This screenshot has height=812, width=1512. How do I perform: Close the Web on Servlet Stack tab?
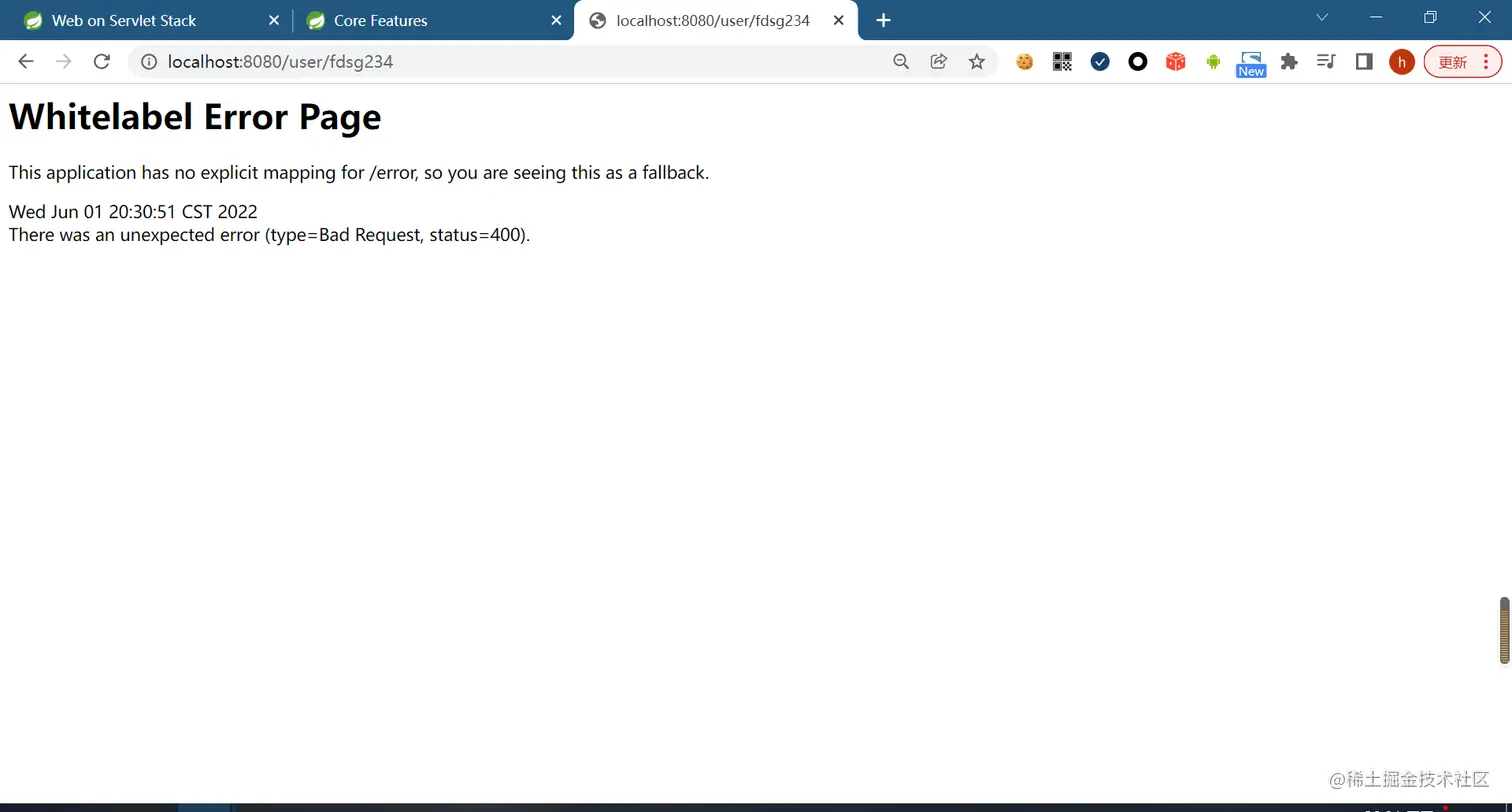click(273, 20)
